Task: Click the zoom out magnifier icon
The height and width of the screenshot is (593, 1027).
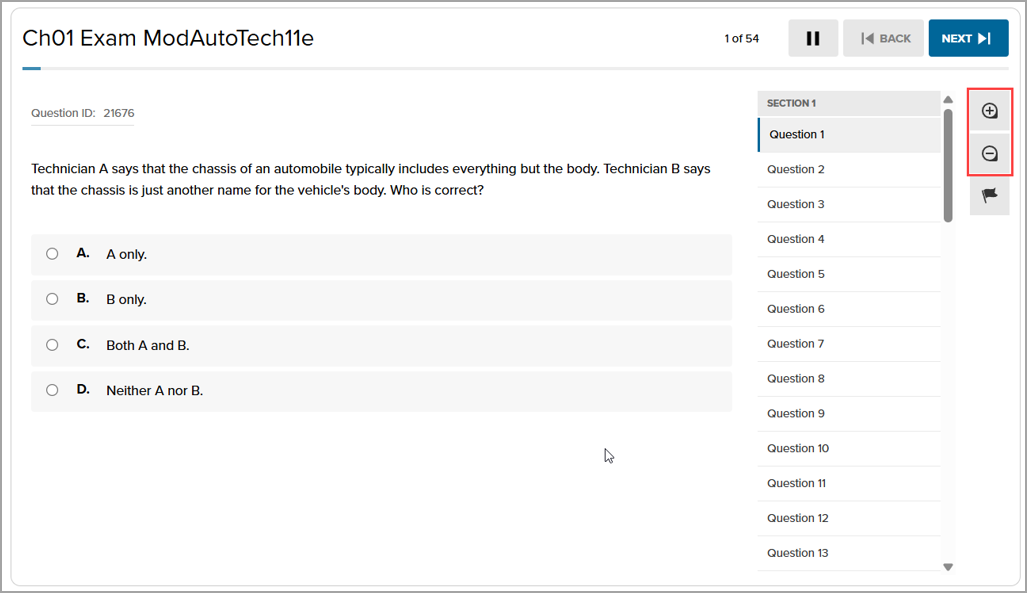Action: (989, 154)
